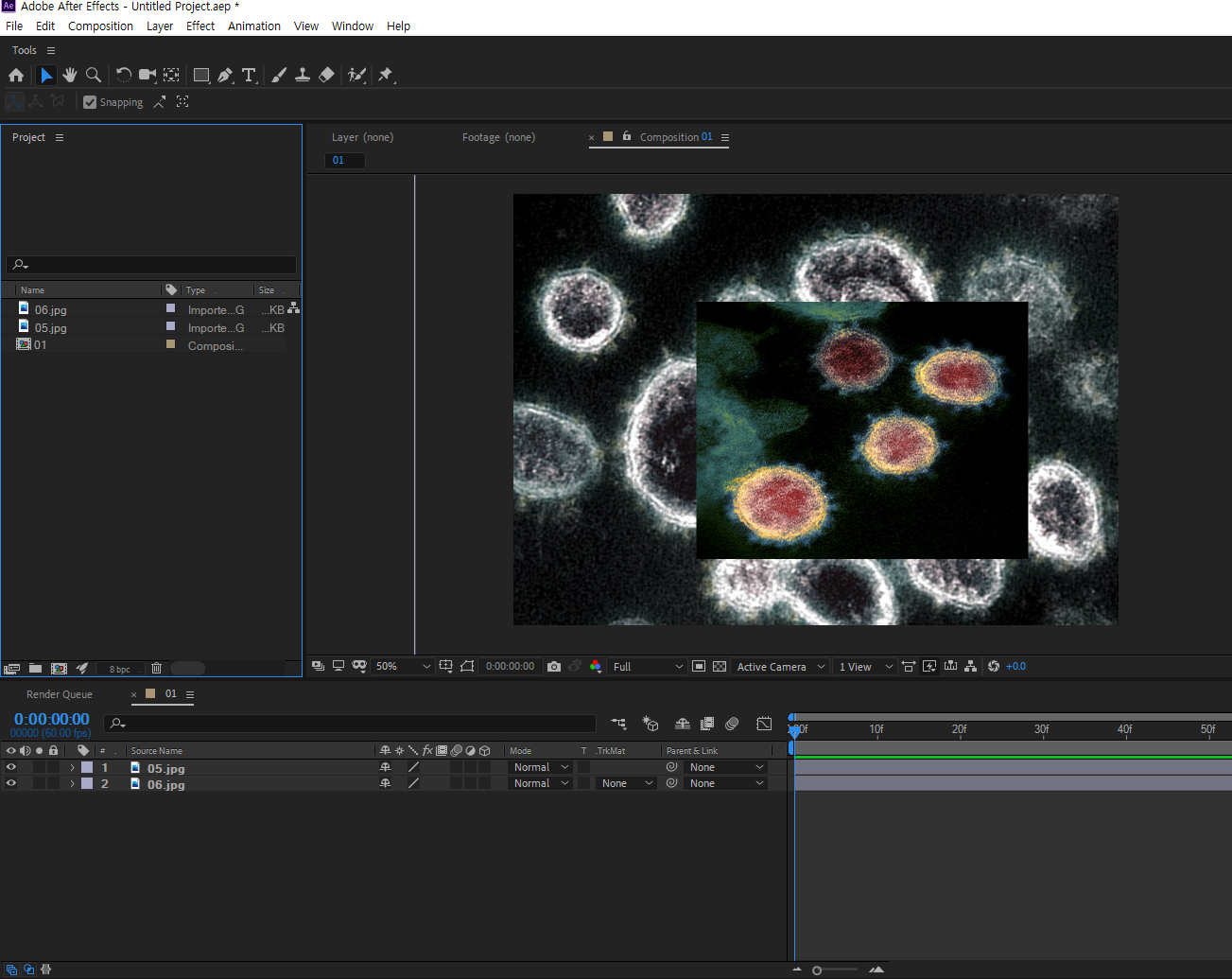This screenshot has width=1232, height=979.
Task: Pick the Eraser tool
Action: [x=326, y=75]
